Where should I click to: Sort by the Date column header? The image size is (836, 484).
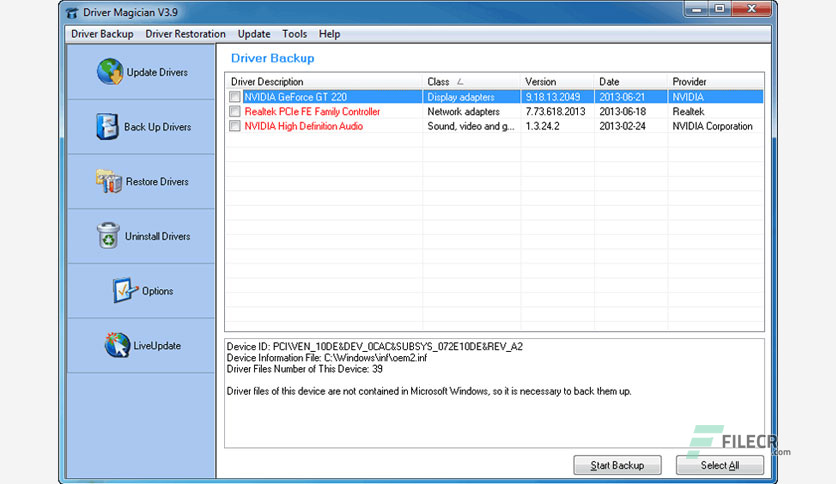[631, 82]
